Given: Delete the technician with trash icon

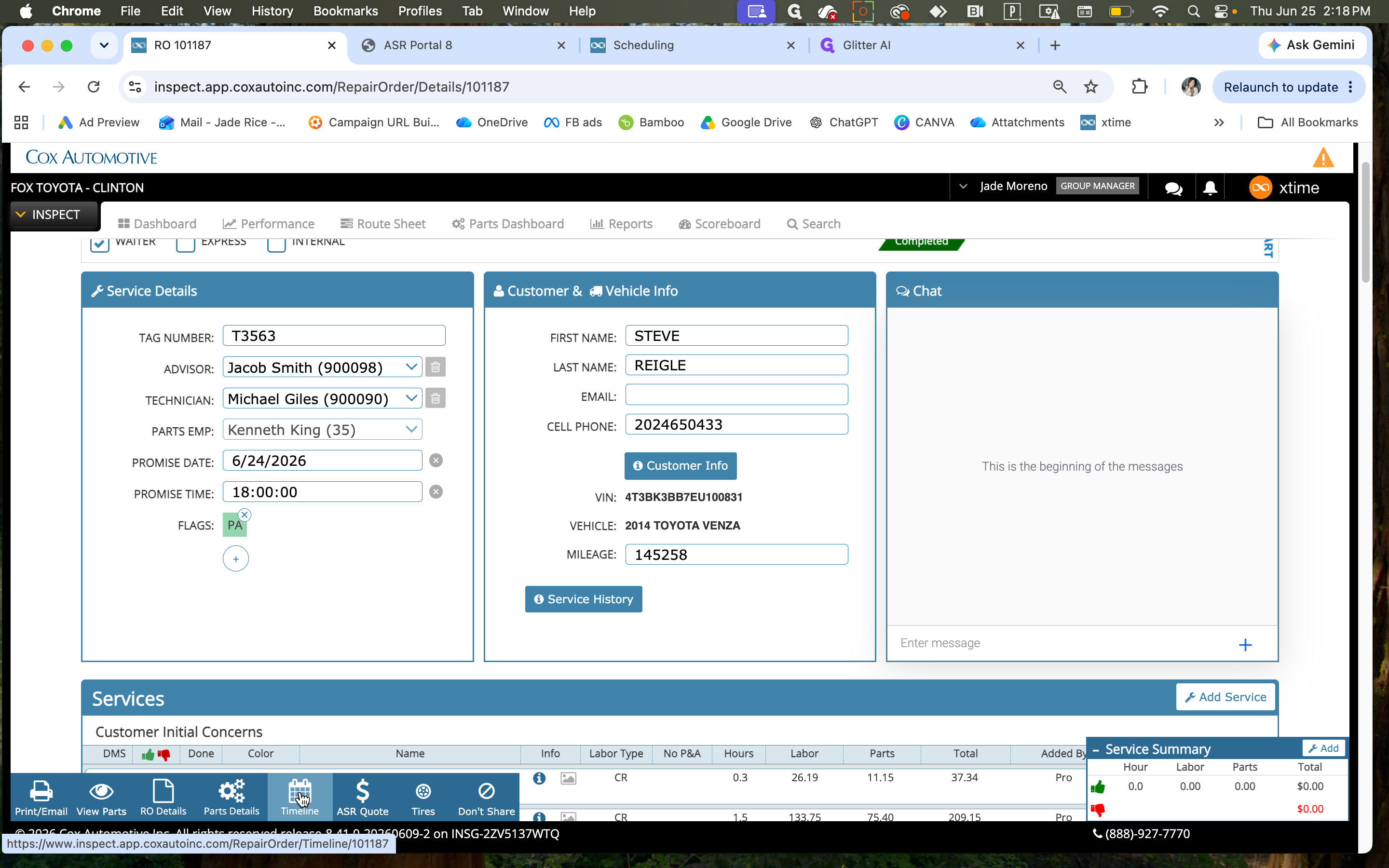Looking at the screenshot, I should click(x=436, y=398).
